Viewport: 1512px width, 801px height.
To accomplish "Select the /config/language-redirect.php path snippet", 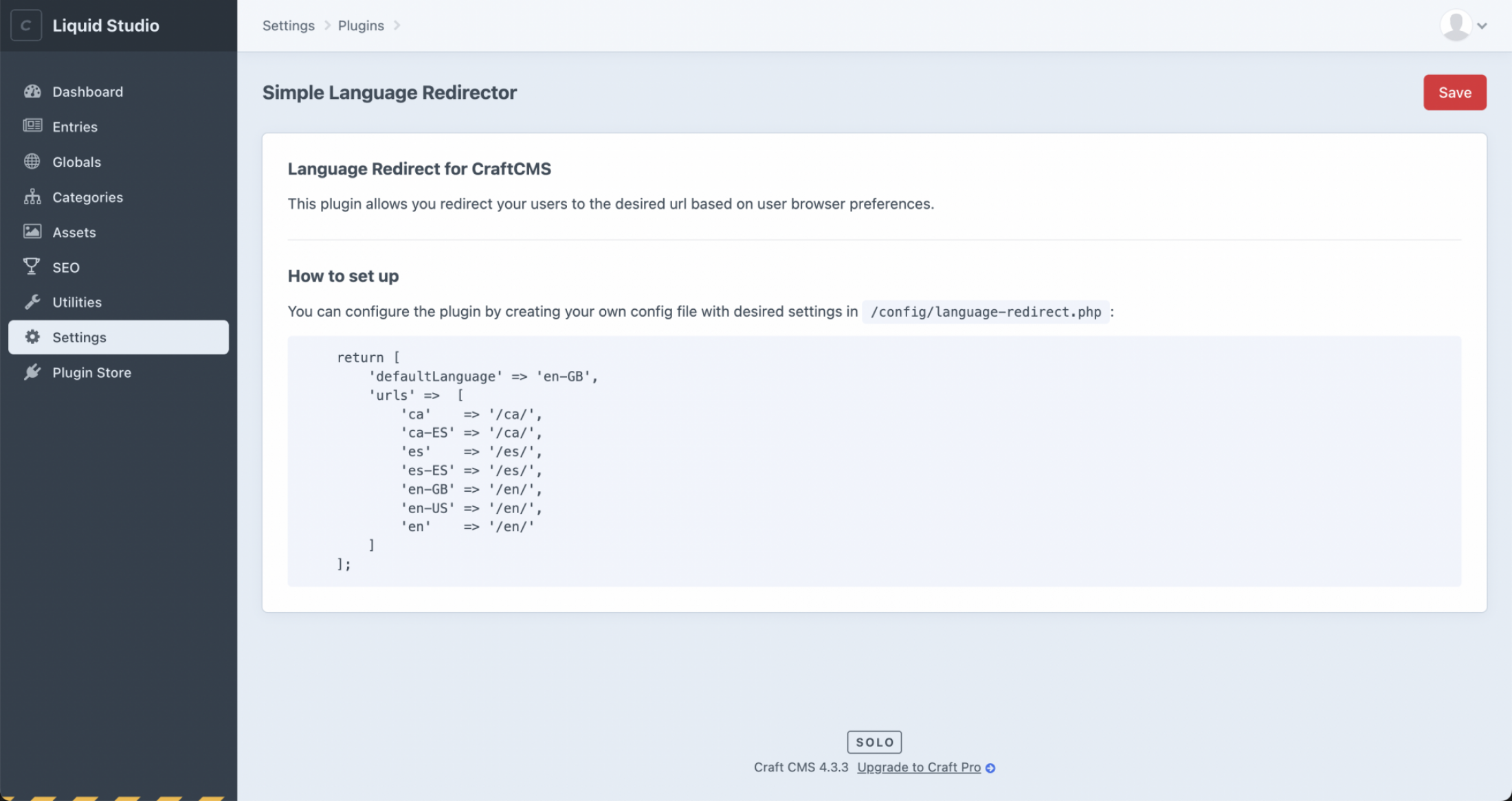I will click(985, 312).
